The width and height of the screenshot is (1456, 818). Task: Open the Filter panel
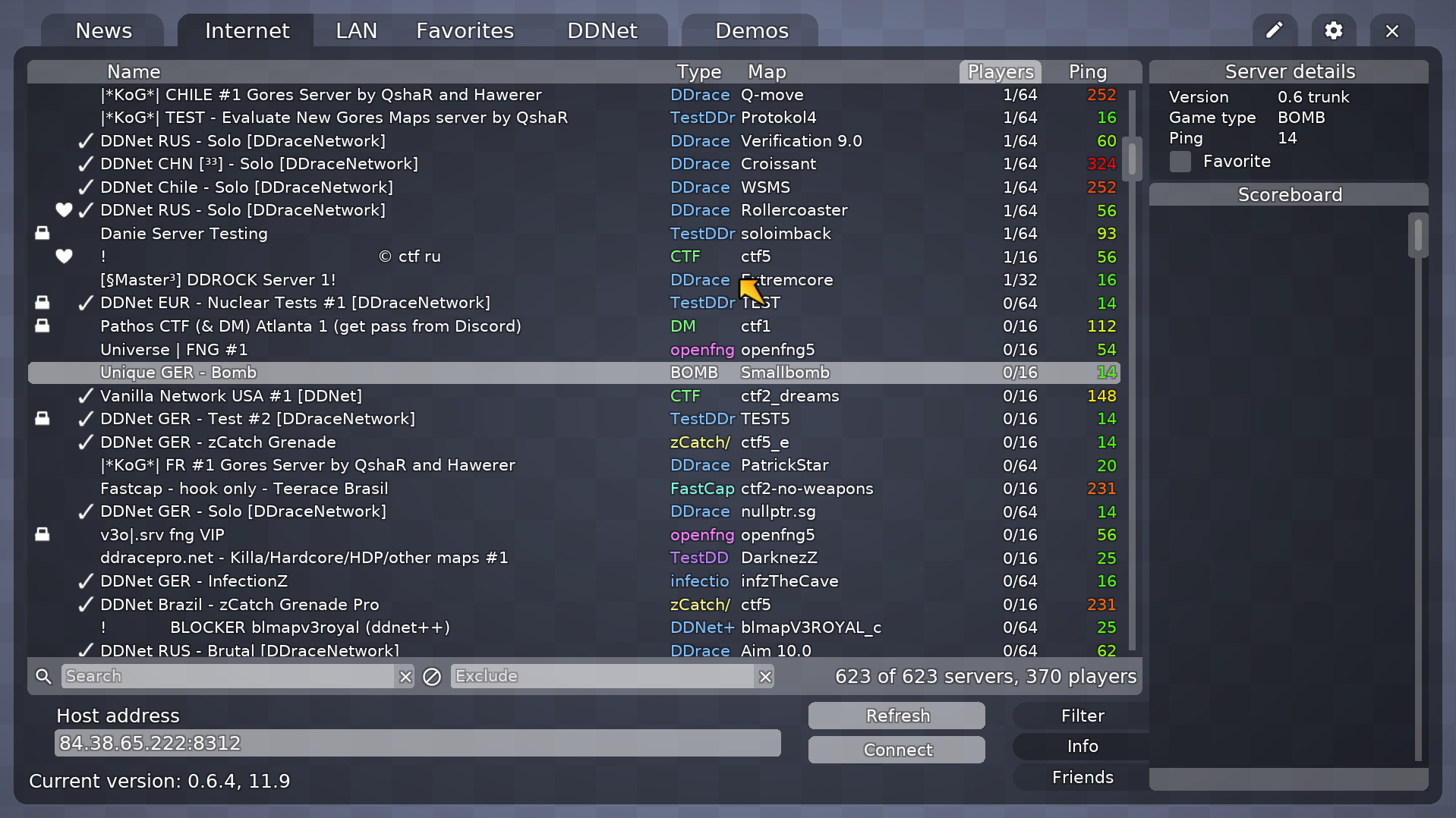click(x=1083, y=715)
